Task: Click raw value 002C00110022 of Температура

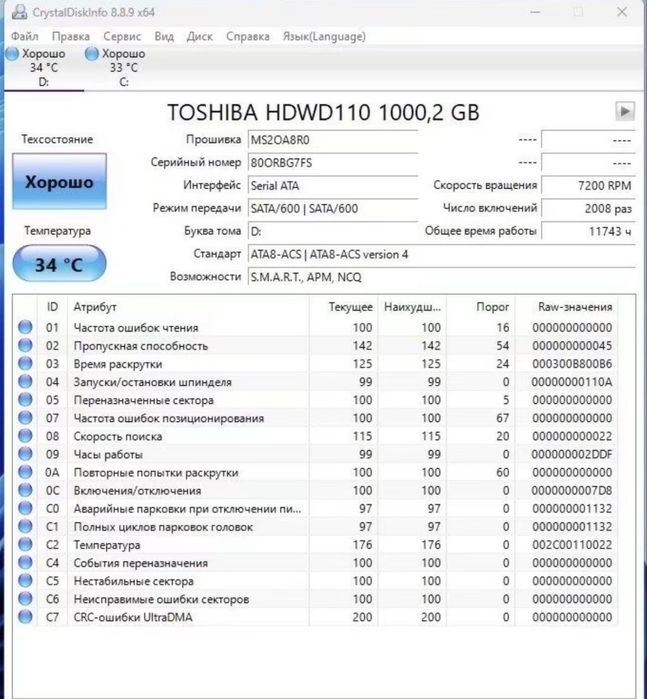Action: click(572, 544)
